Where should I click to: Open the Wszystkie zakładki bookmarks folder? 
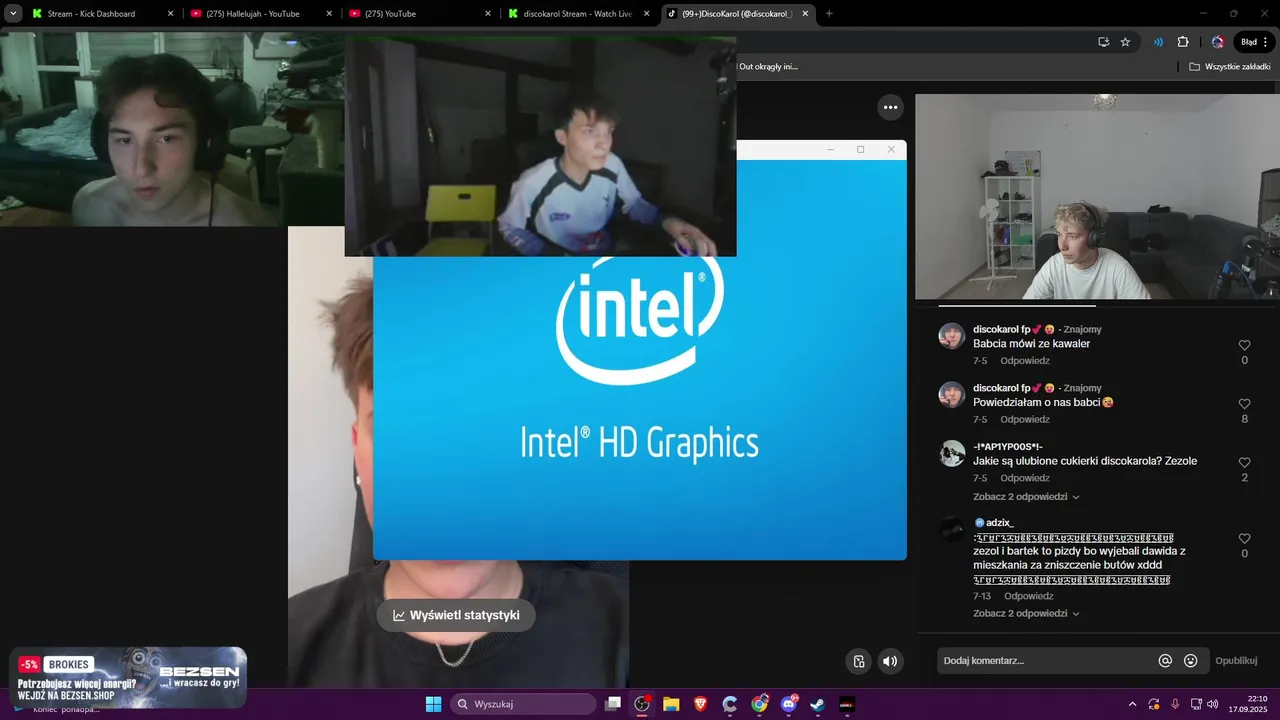[1230, 67]
